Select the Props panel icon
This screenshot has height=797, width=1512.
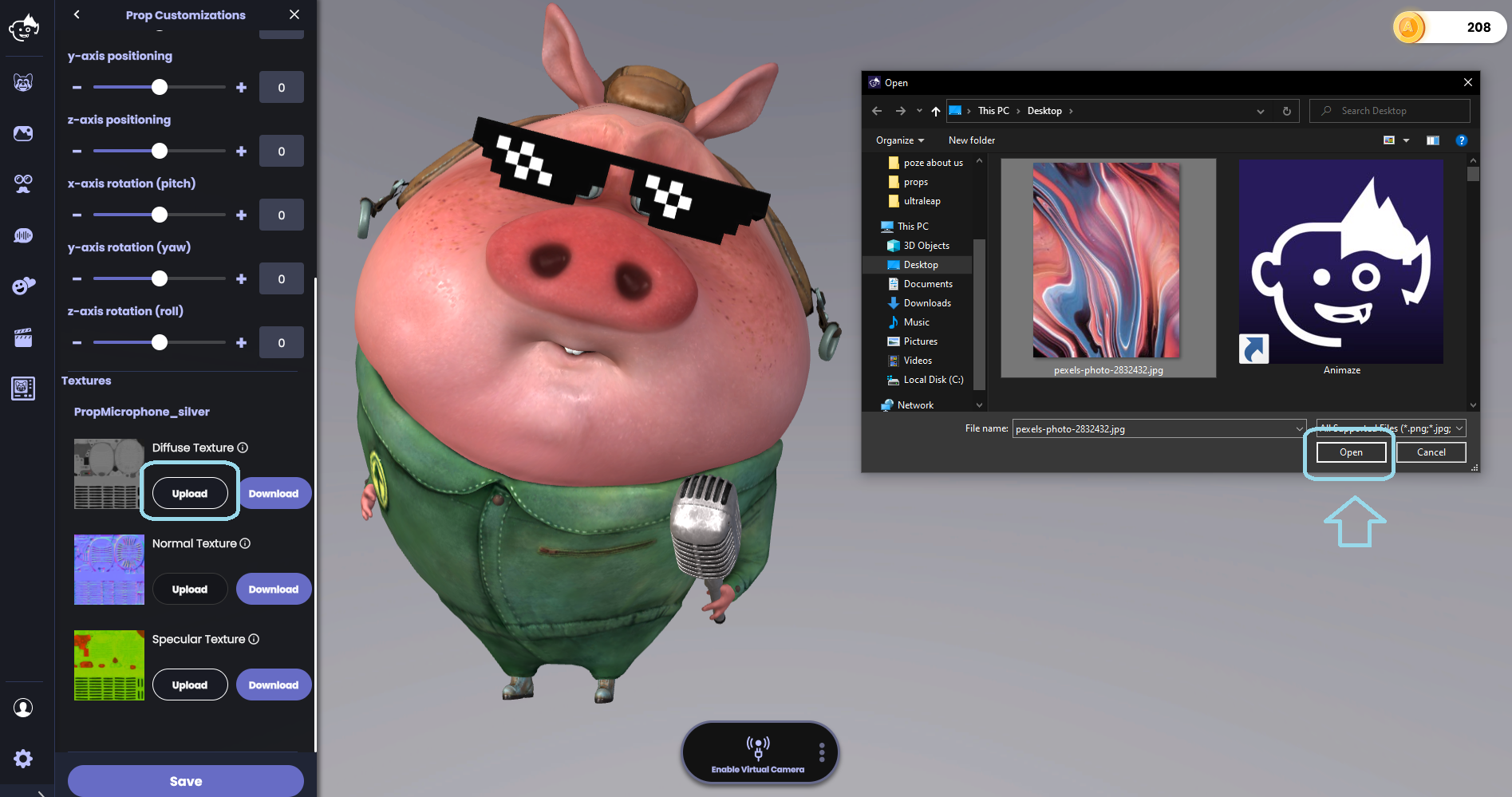tap(24, 184)
